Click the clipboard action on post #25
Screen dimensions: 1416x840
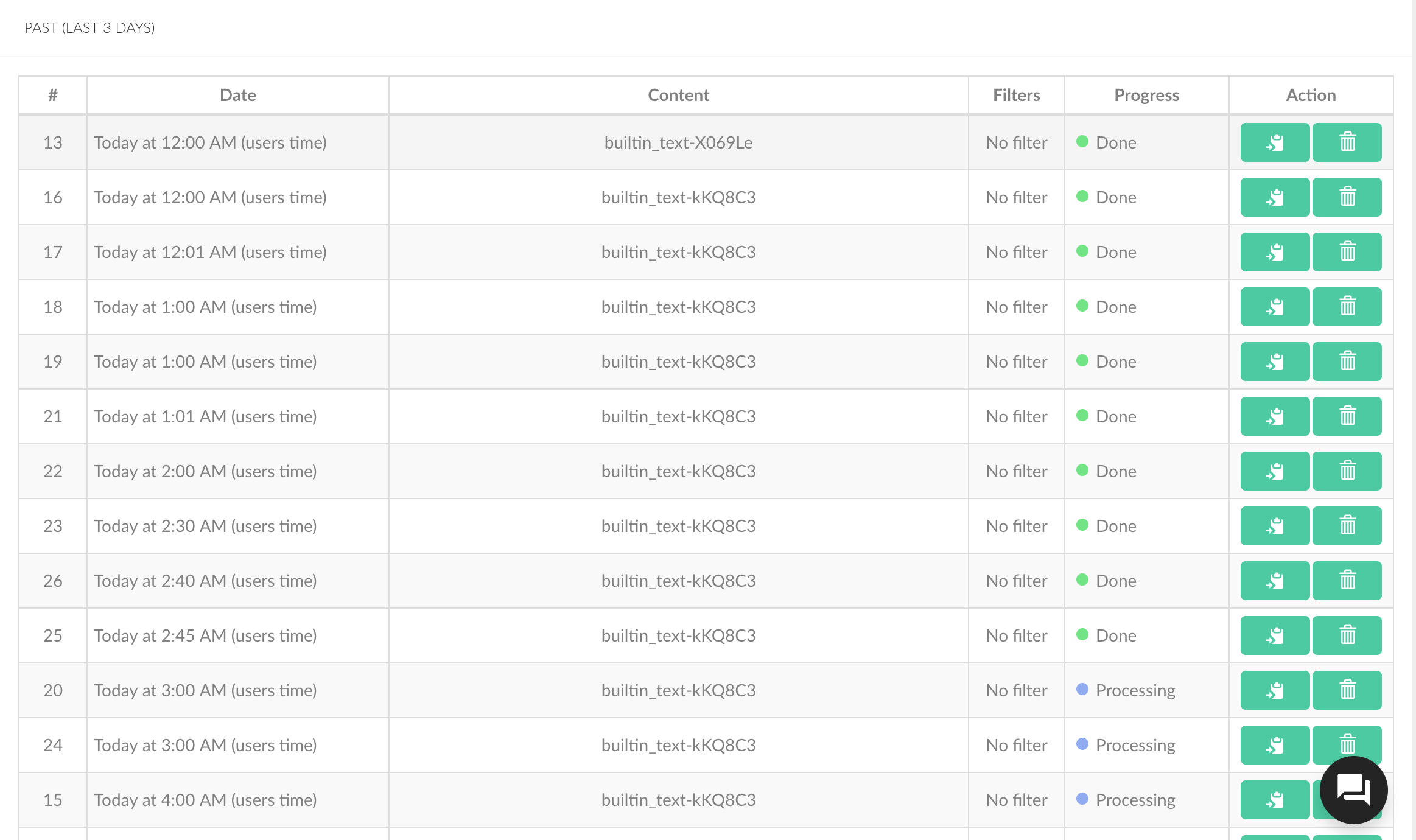(1274, 635)
